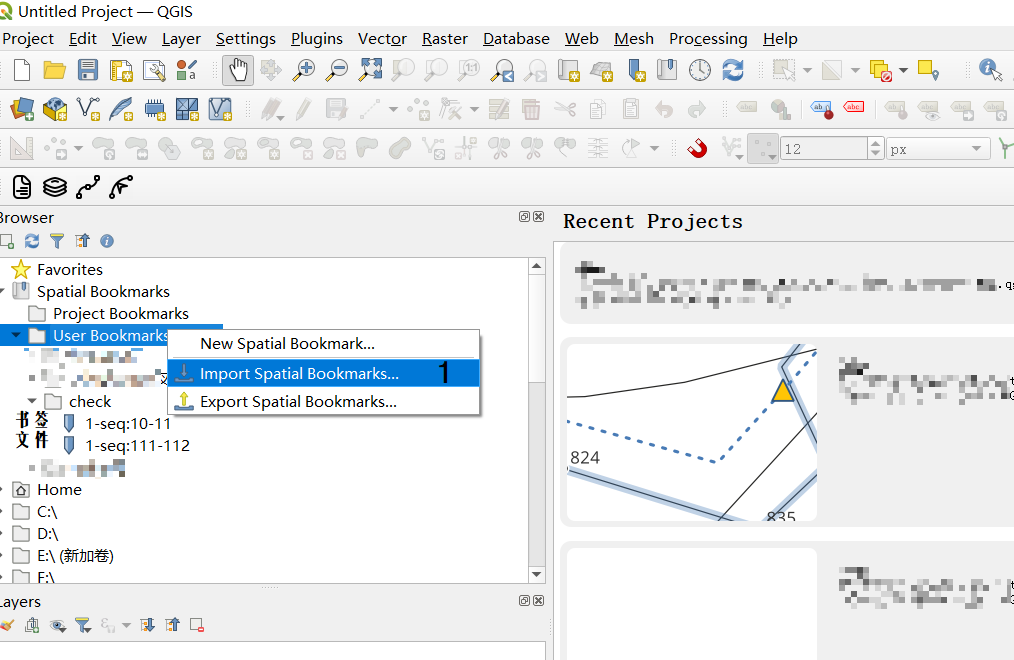Viewport: 1014px width, 660px height.
Task: Toggle the Browser filter funnel icon
Action: tap(57, 241)
